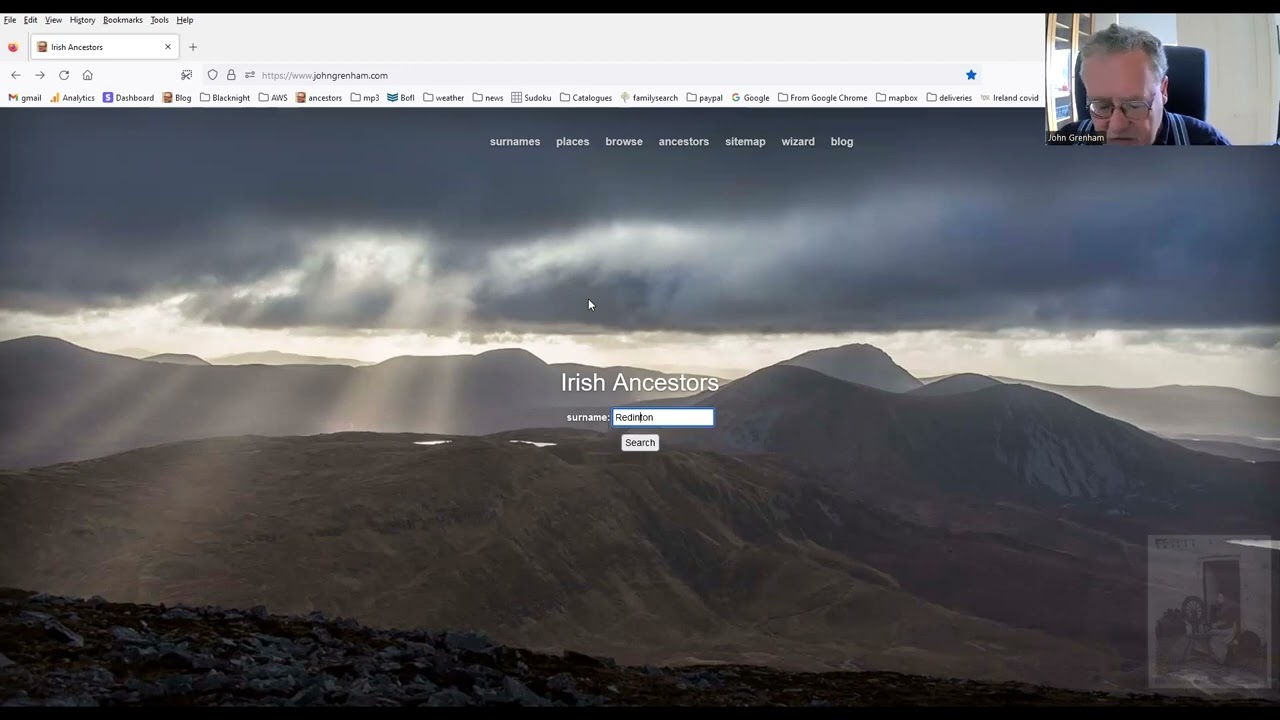Open the Analytics bookmark
The image size is (1280, 720).
click(72, 98)
